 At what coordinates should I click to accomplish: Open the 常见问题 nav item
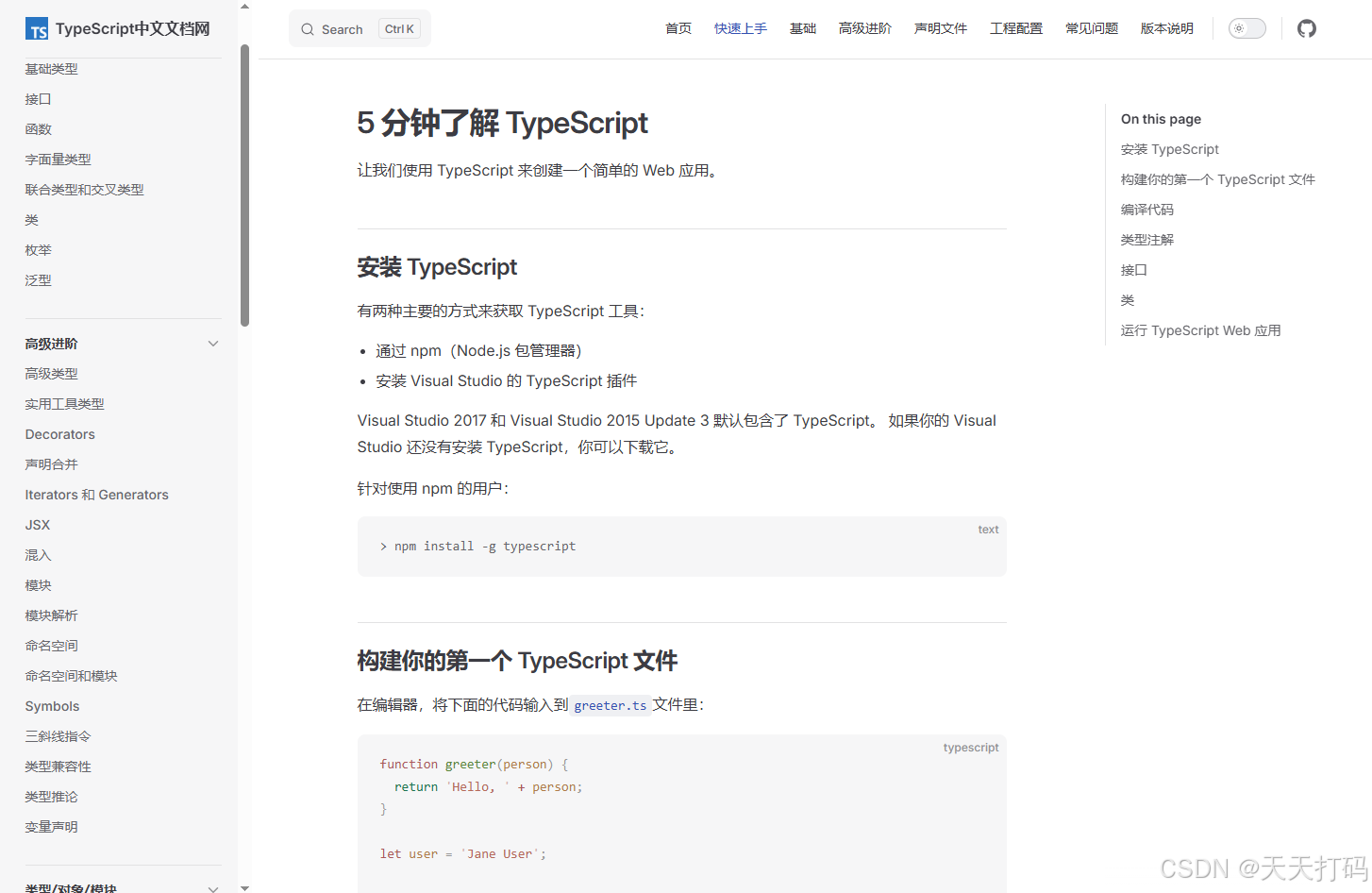(x=1092, y=28)
